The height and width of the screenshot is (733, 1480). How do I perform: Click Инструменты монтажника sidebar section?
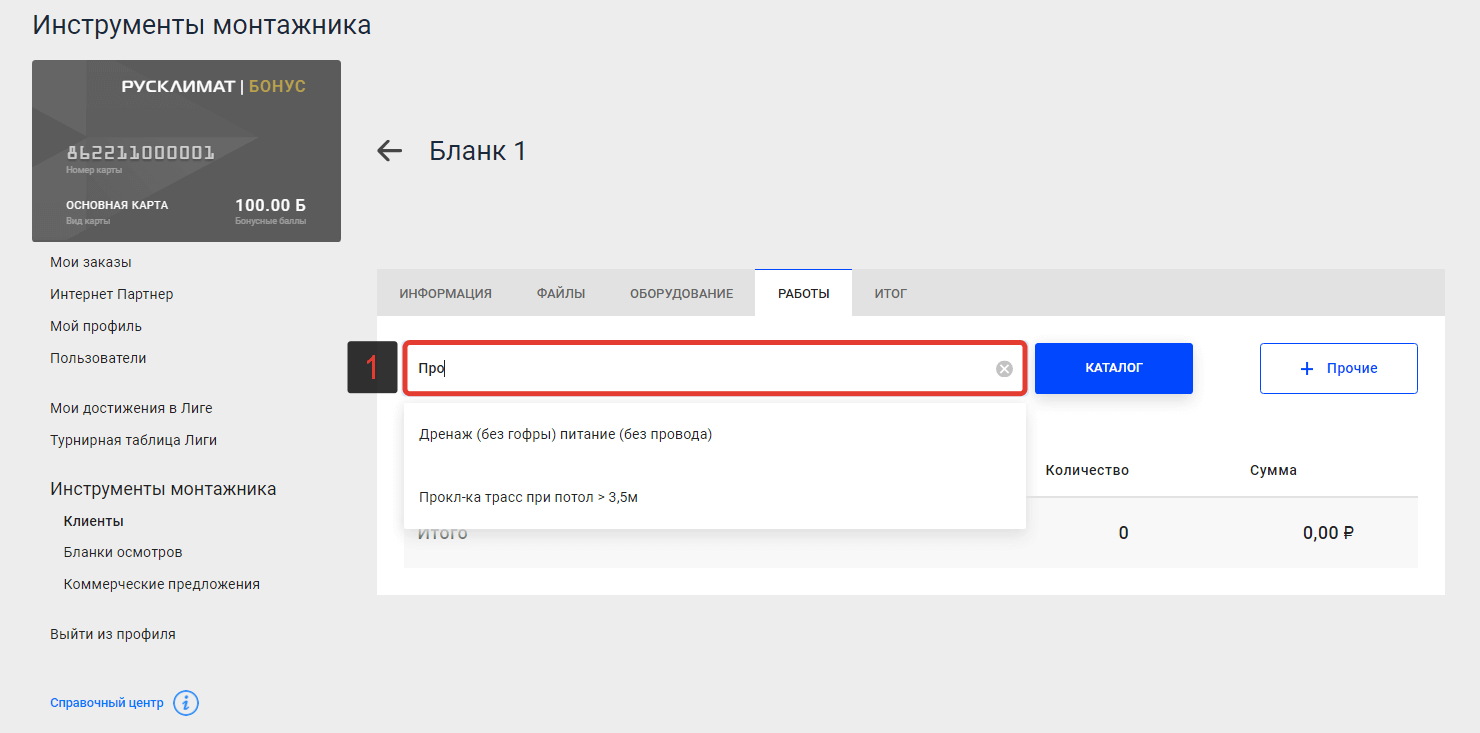(163, 489)
